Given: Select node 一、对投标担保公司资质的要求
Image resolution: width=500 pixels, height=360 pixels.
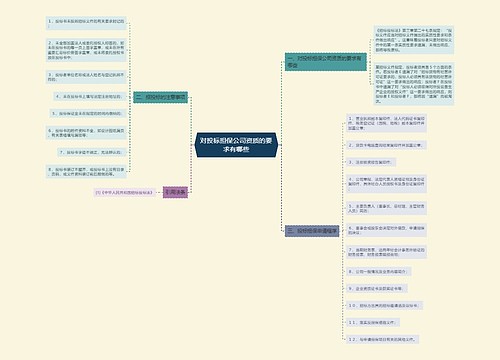Looking at the screenshot, I should pyautogui.click(x=326, y=62).
